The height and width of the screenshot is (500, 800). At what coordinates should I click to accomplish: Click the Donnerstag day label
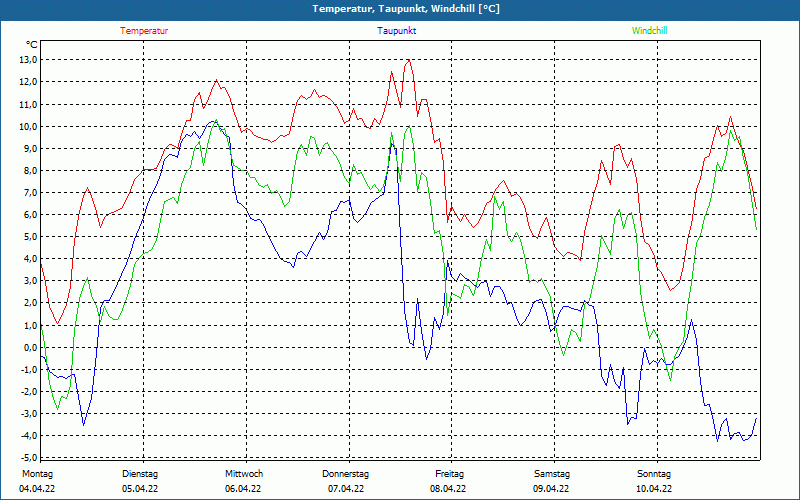point(345,474)
